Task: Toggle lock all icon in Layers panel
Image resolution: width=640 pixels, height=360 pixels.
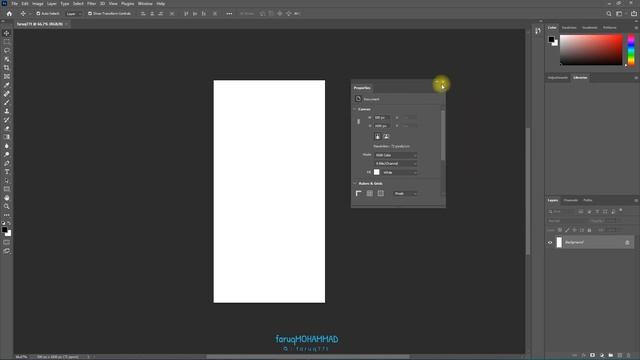Action: tap(589, 230)
